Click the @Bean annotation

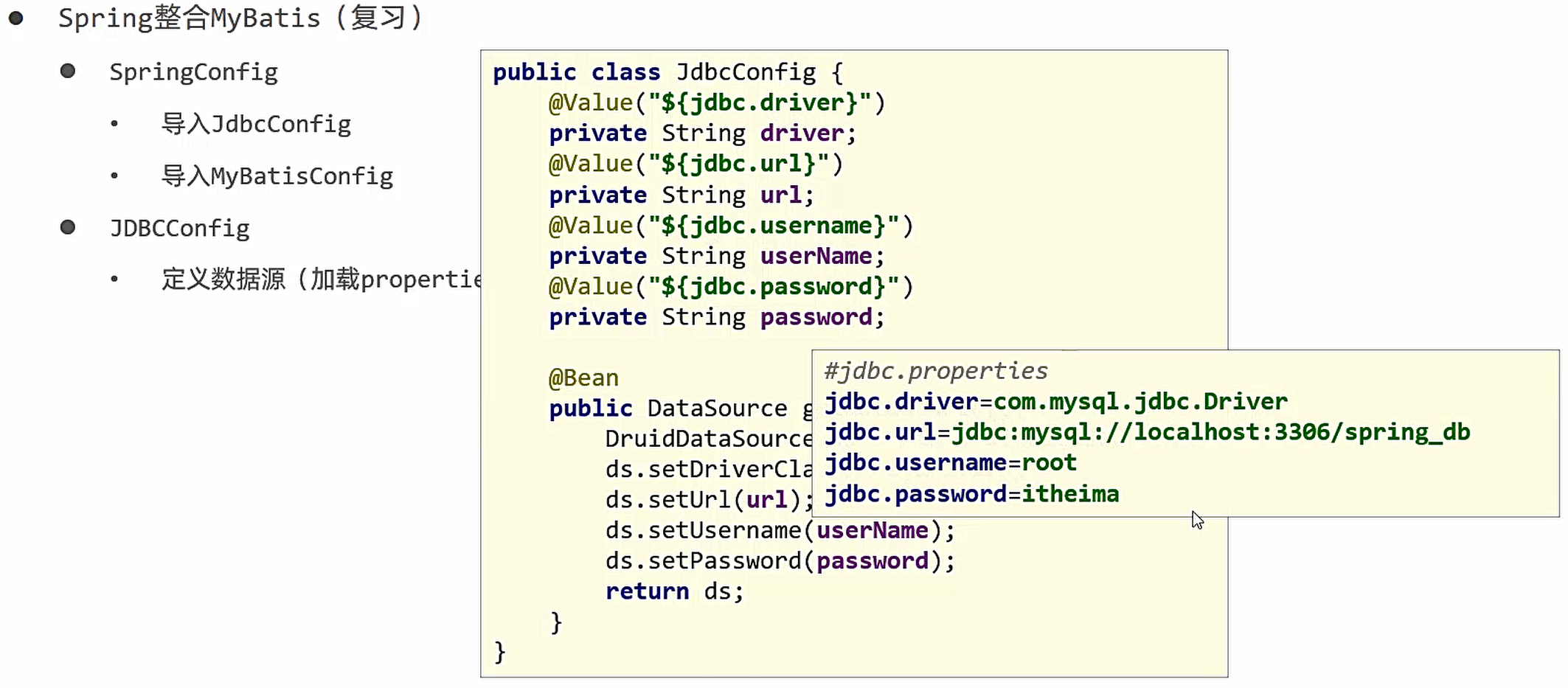583,378
